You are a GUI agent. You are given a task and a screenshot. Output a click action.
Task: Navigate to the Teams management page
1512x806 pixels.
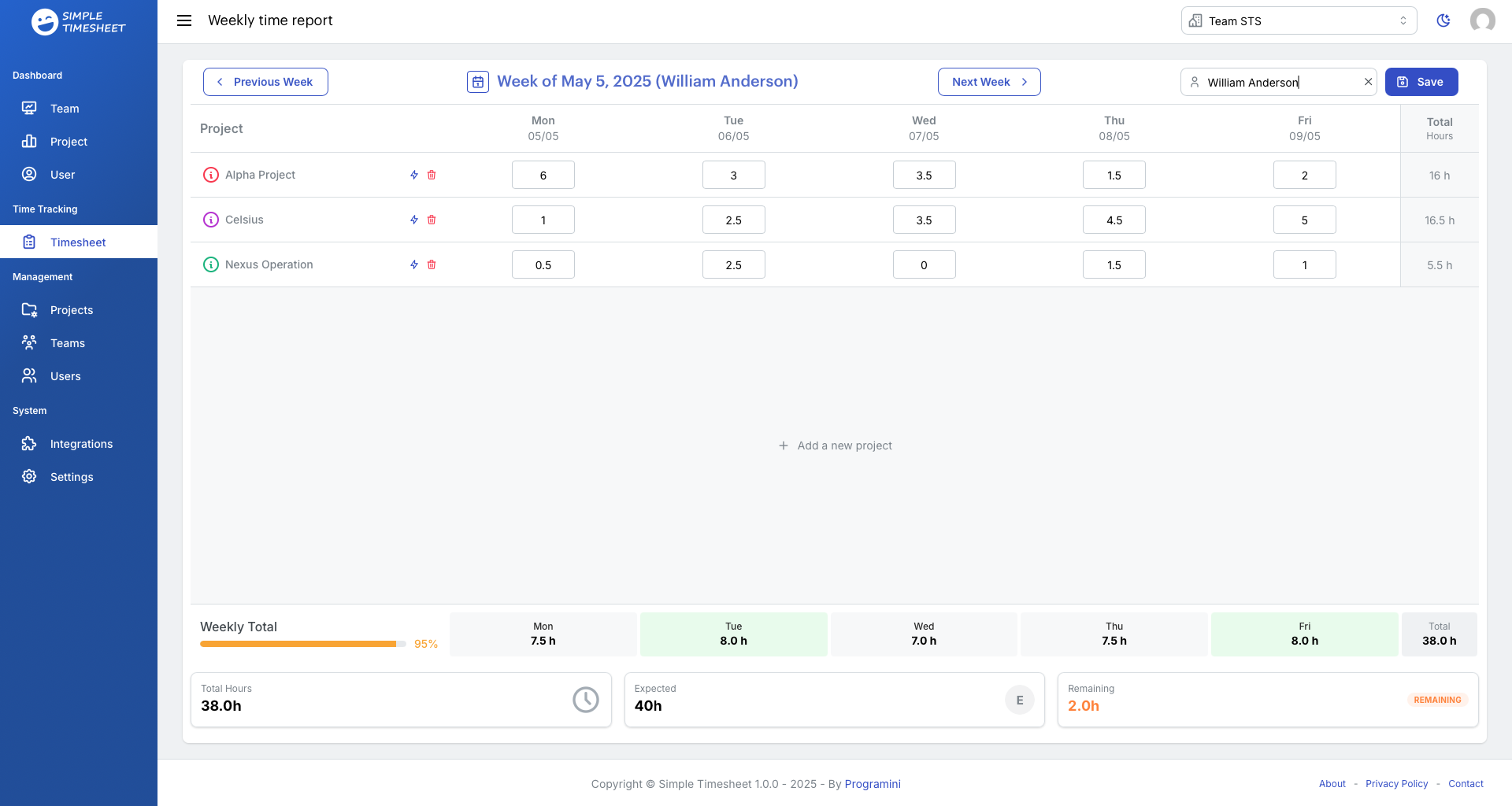point(68,342)
